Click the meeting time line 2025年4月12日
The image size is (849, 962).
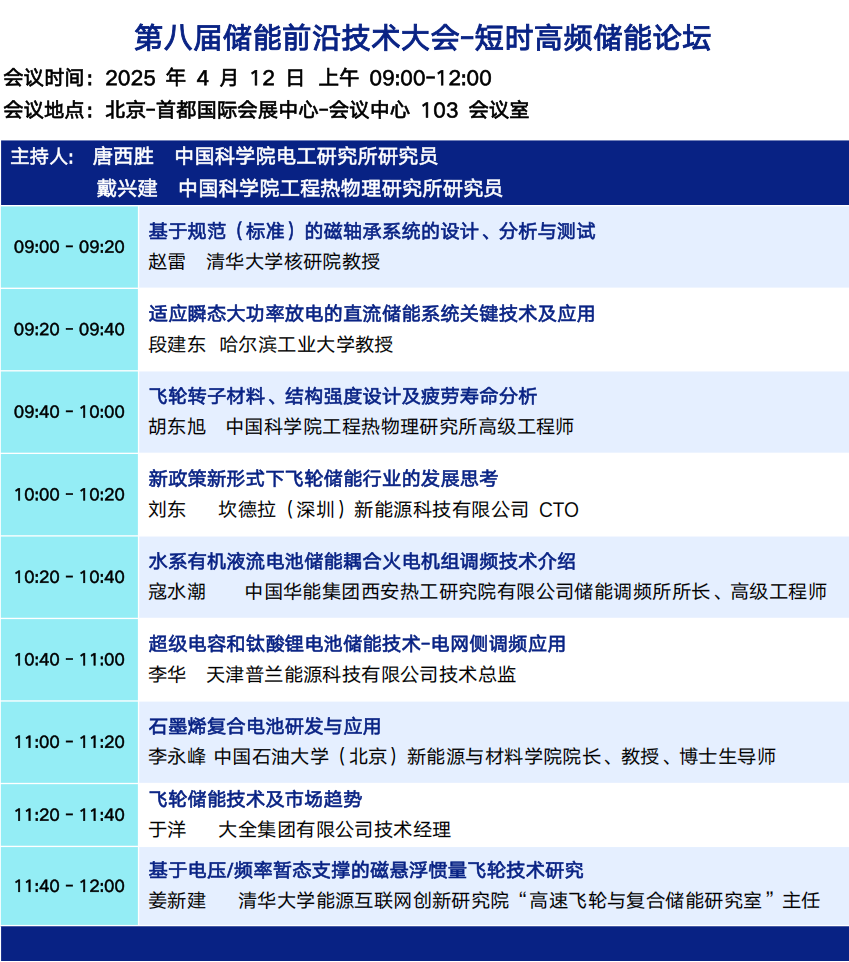(x=248, y=78)
